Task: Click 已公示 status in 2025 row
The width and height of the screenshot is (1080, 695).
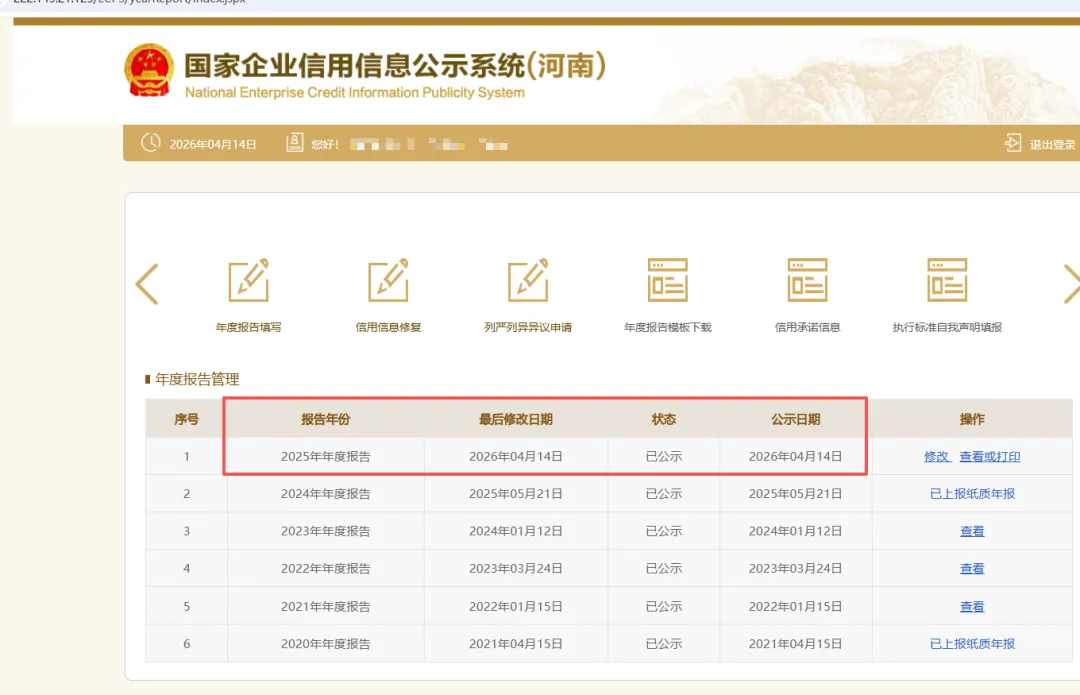Action: 664,457
